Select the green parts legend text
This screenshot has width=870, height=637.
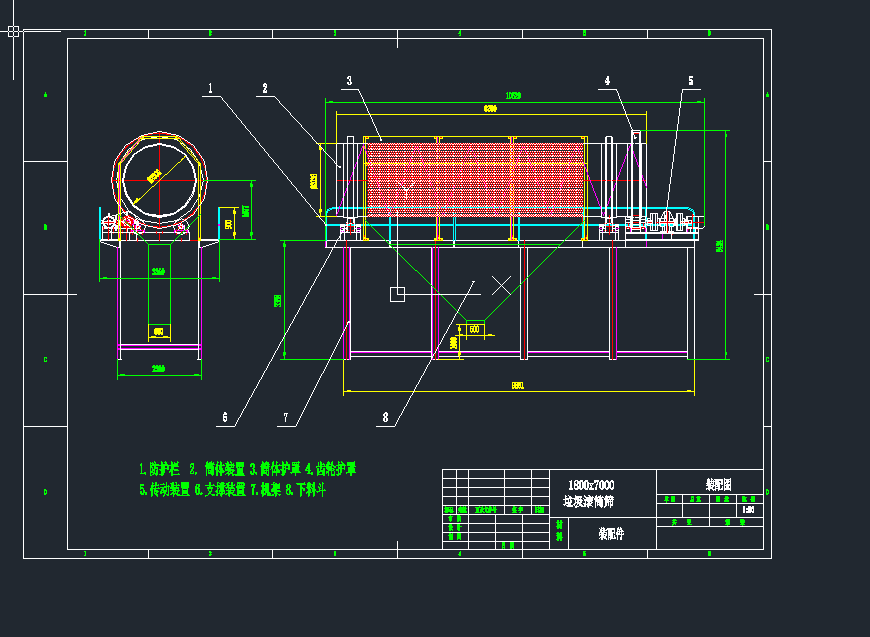point(247,479)
